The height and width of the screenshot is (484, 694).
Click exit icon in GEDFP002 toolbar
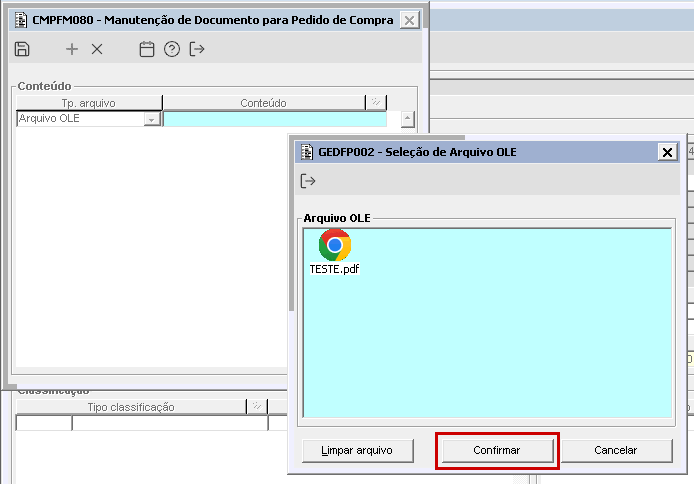(308, 181)
